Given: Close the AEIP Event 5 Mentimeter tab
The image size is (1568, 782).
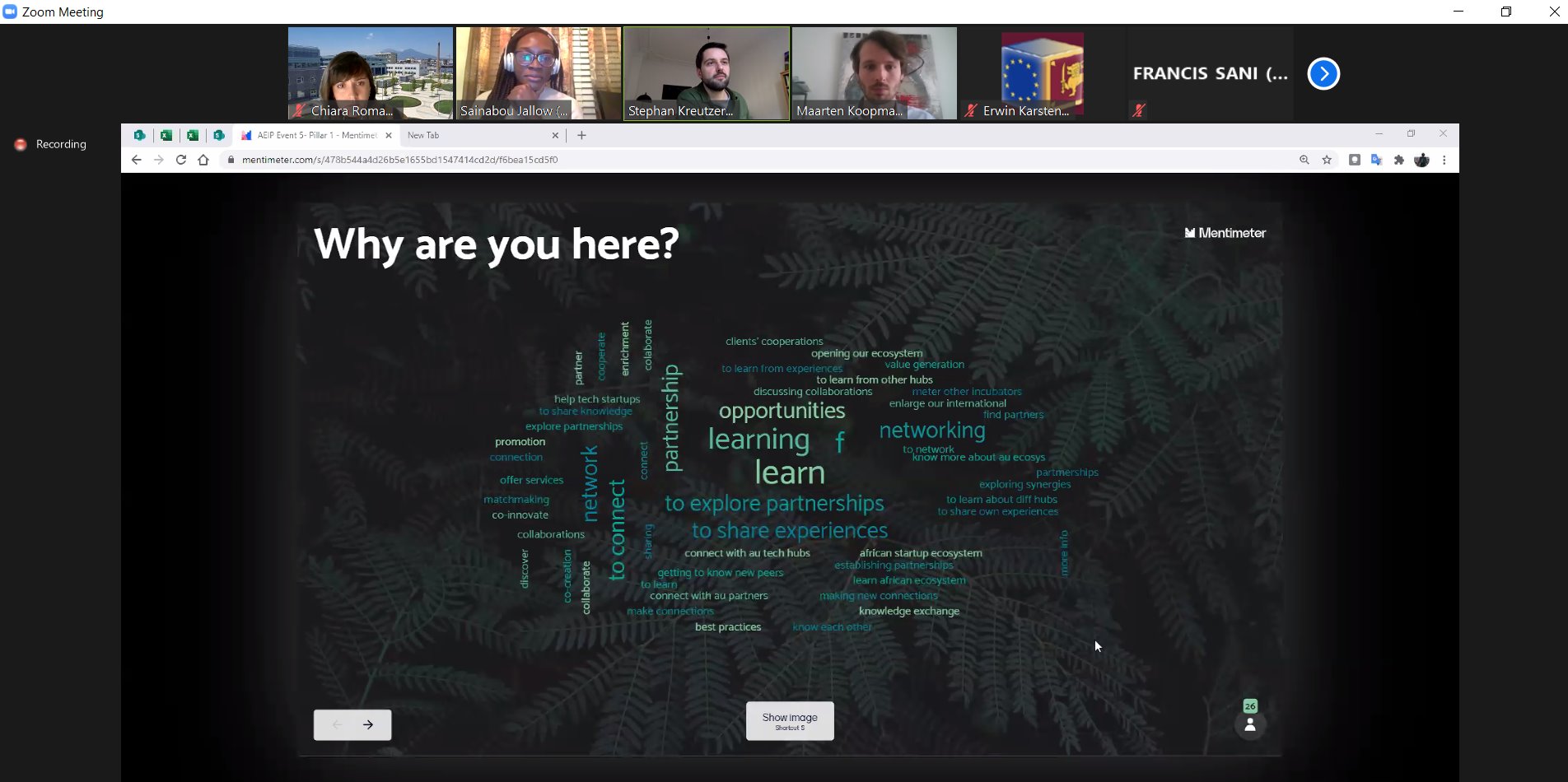Looking at the screenshot, I should click(x=389, y=135).
